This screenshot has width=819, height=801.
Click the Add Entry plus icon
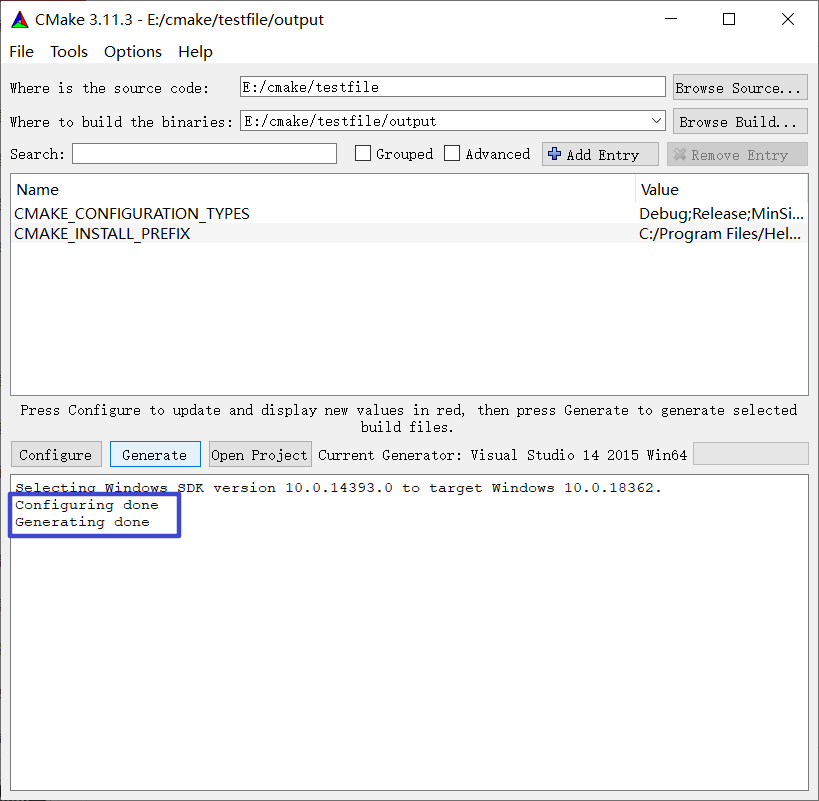point(555,154)
